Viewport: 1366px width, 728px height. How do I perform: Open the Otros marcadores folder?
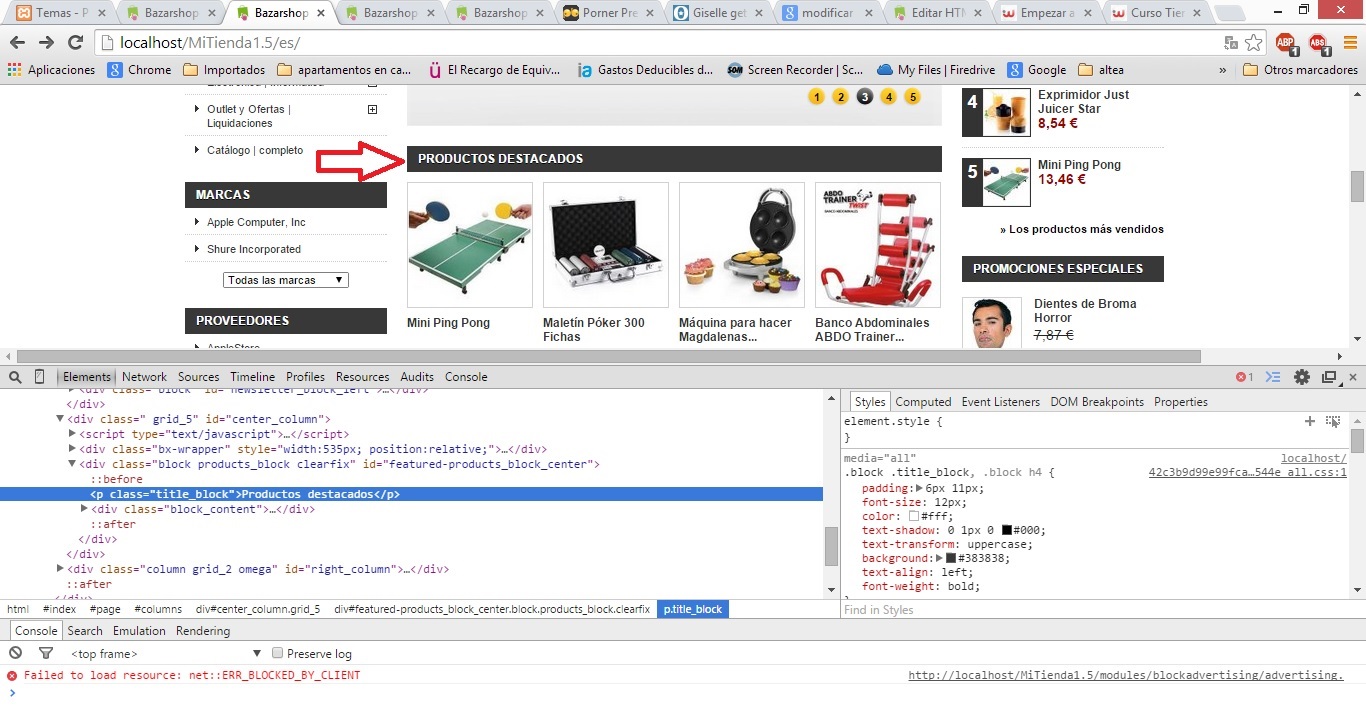click(1300, 70)
